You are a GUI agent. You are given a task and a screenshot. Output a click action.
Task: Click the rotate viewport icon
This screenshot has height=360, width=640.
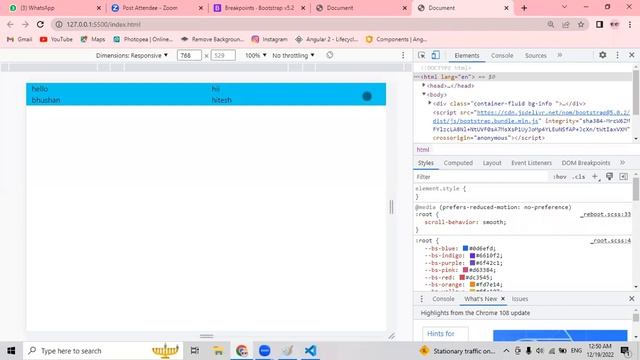click(329, 55)
